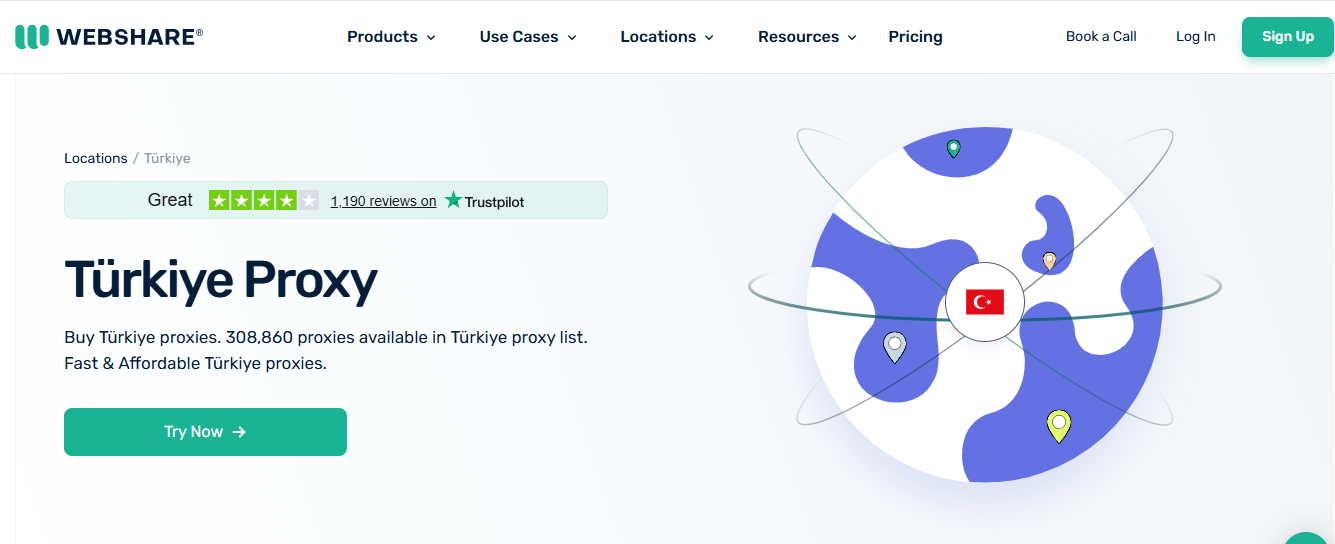Open the Locations dropdown menu
1335x544 pixels.
(x=667, y=37)
